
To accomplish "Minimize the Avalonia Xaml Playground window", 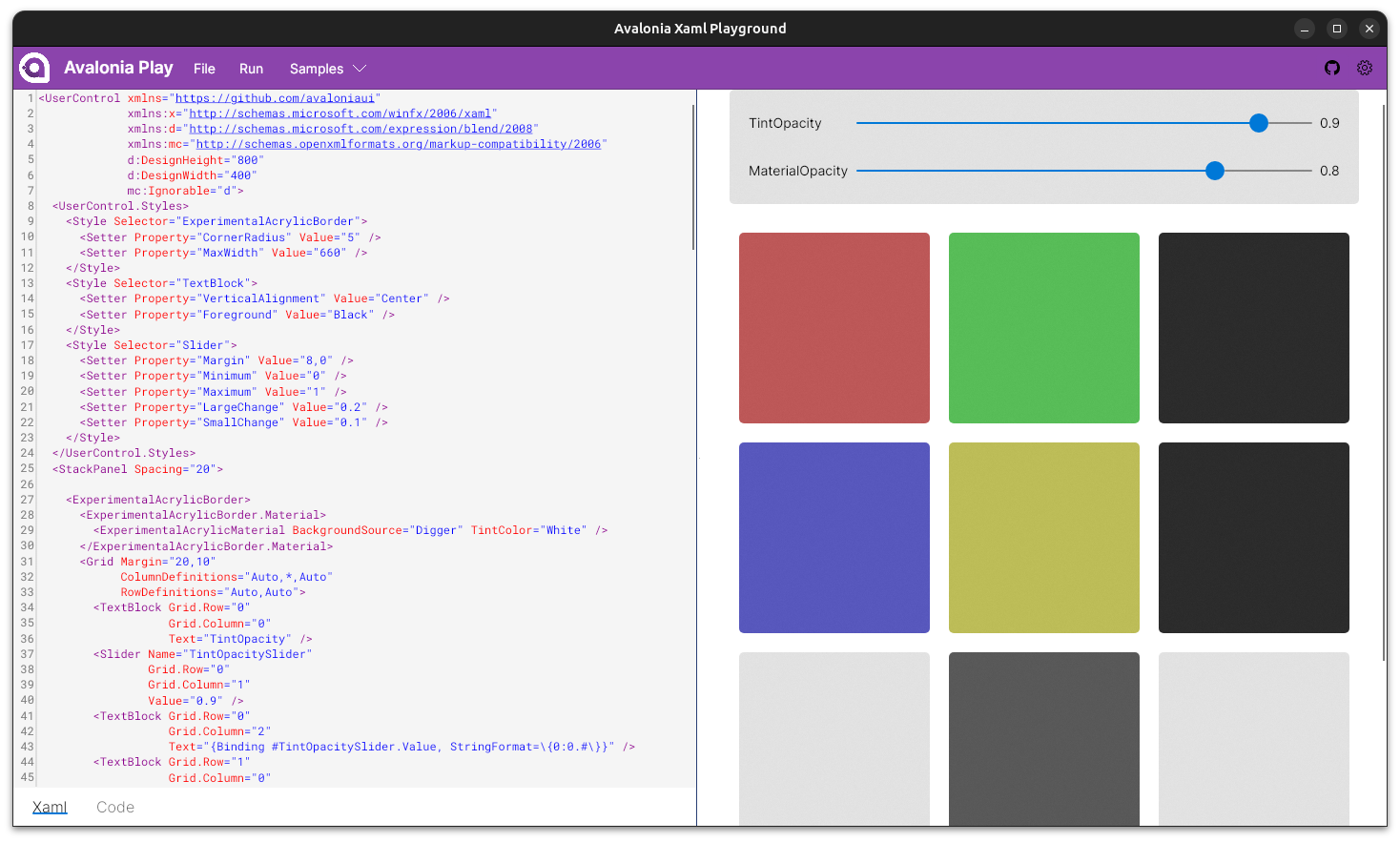I will click(x=1305, y=29).
